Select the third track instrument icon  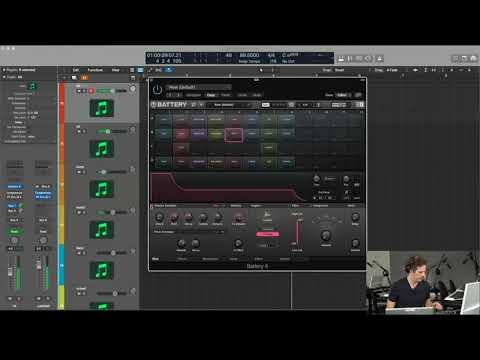102,189
